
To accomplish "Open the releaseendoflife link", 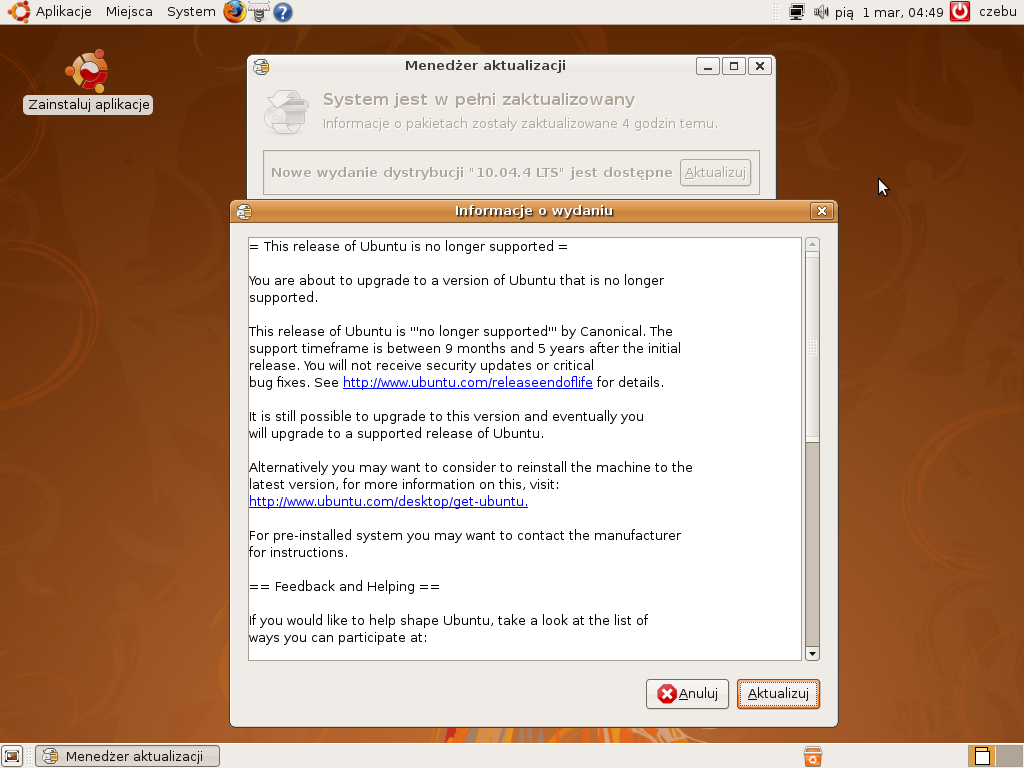I will pos(468,383).
